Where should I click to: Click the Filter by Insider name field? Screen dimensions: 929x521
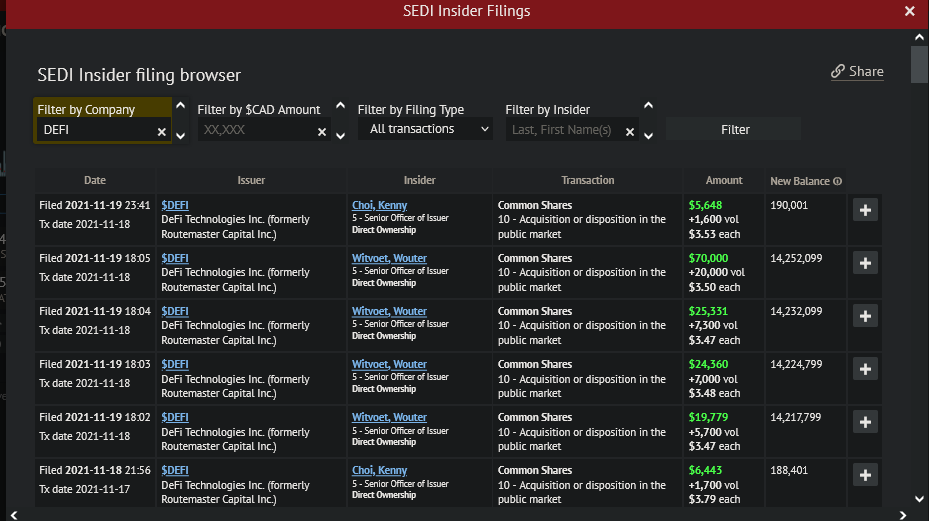pos(563,130)
